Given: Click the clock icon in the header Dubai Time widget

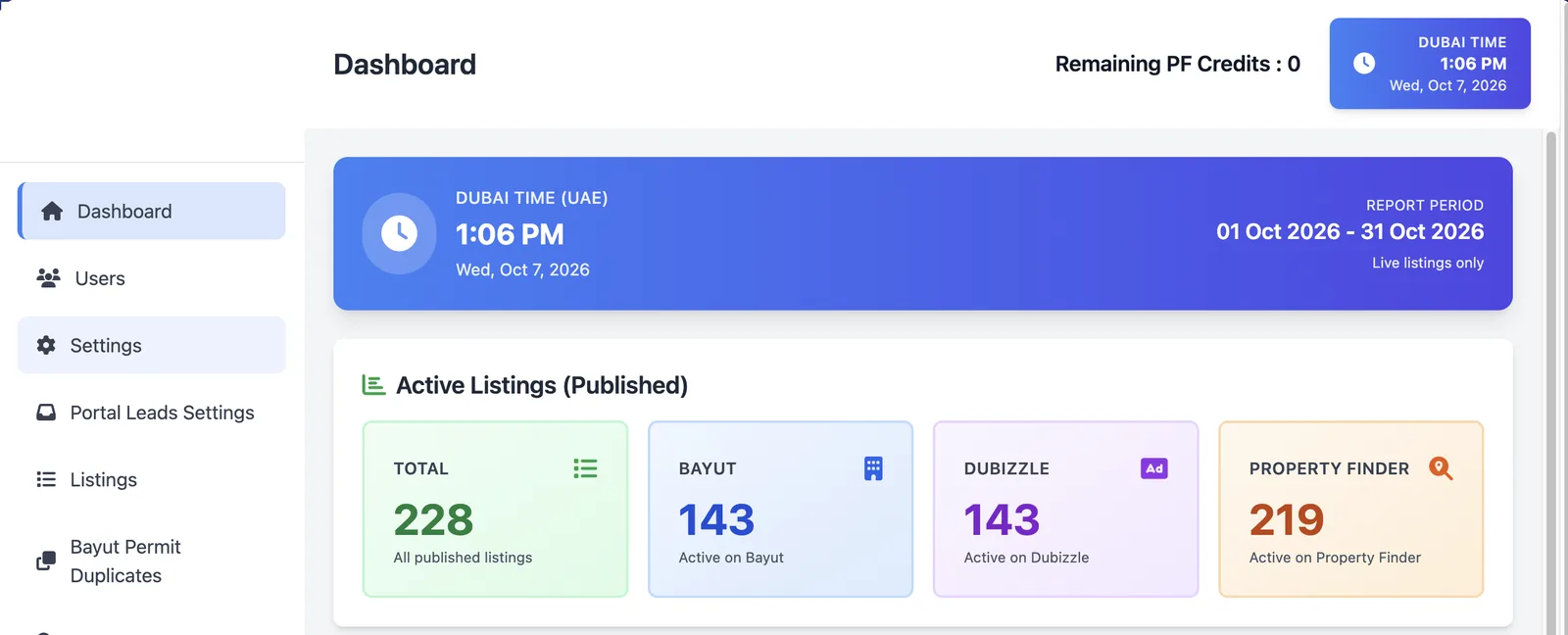Looking at the screenshot, I should 1364,63.
